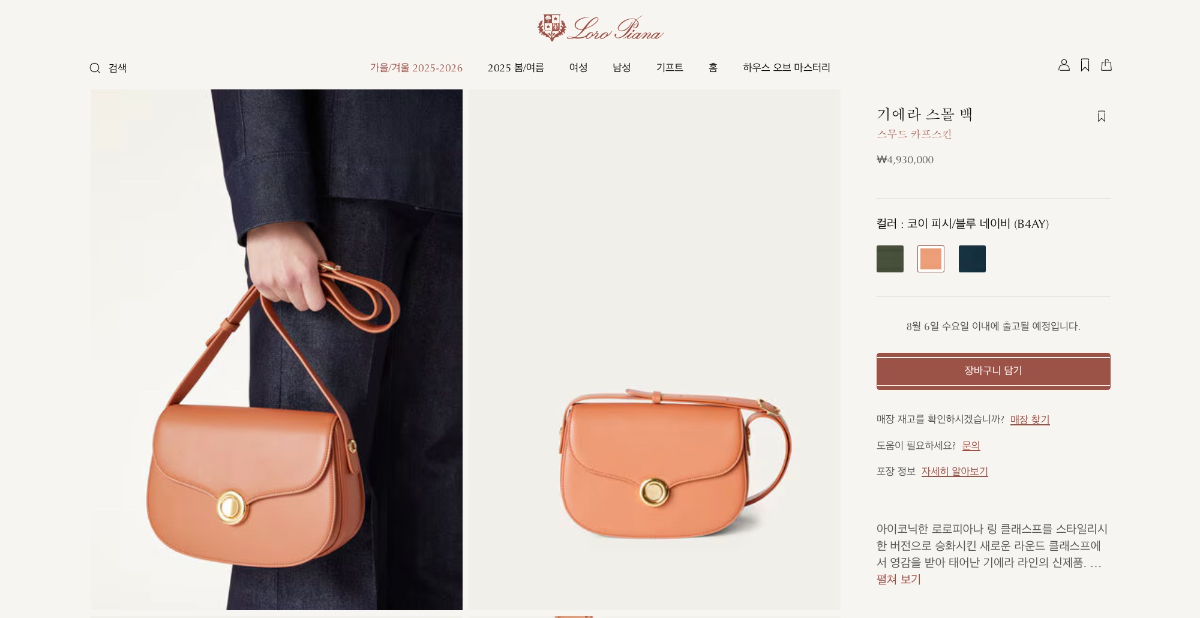Expand description with 펼쳐 보기
Screen dimensions: 1200x618
click(x=899, y=579)
